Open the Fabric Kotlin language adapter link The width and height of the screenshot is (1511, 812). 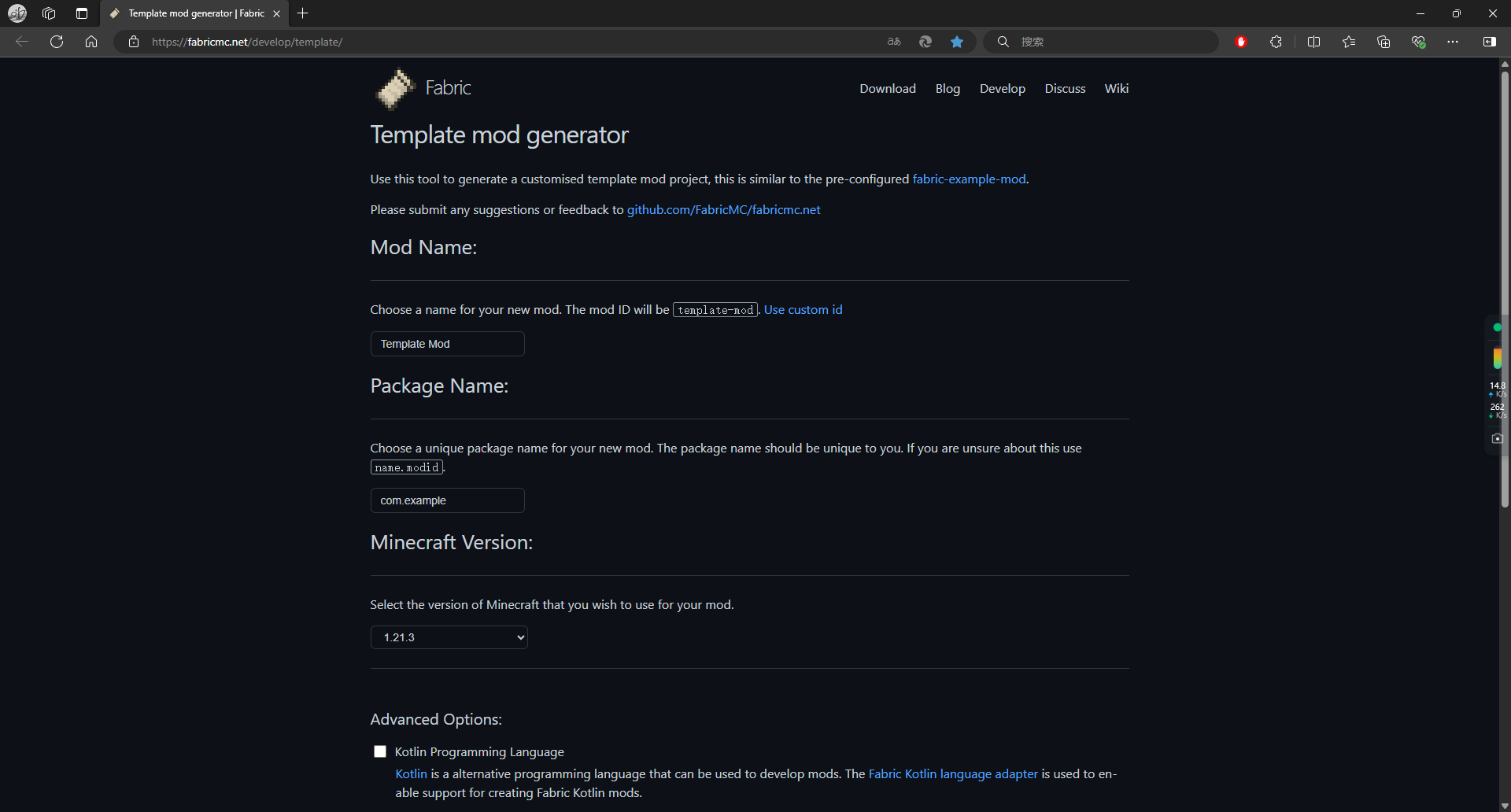(953, 774)
